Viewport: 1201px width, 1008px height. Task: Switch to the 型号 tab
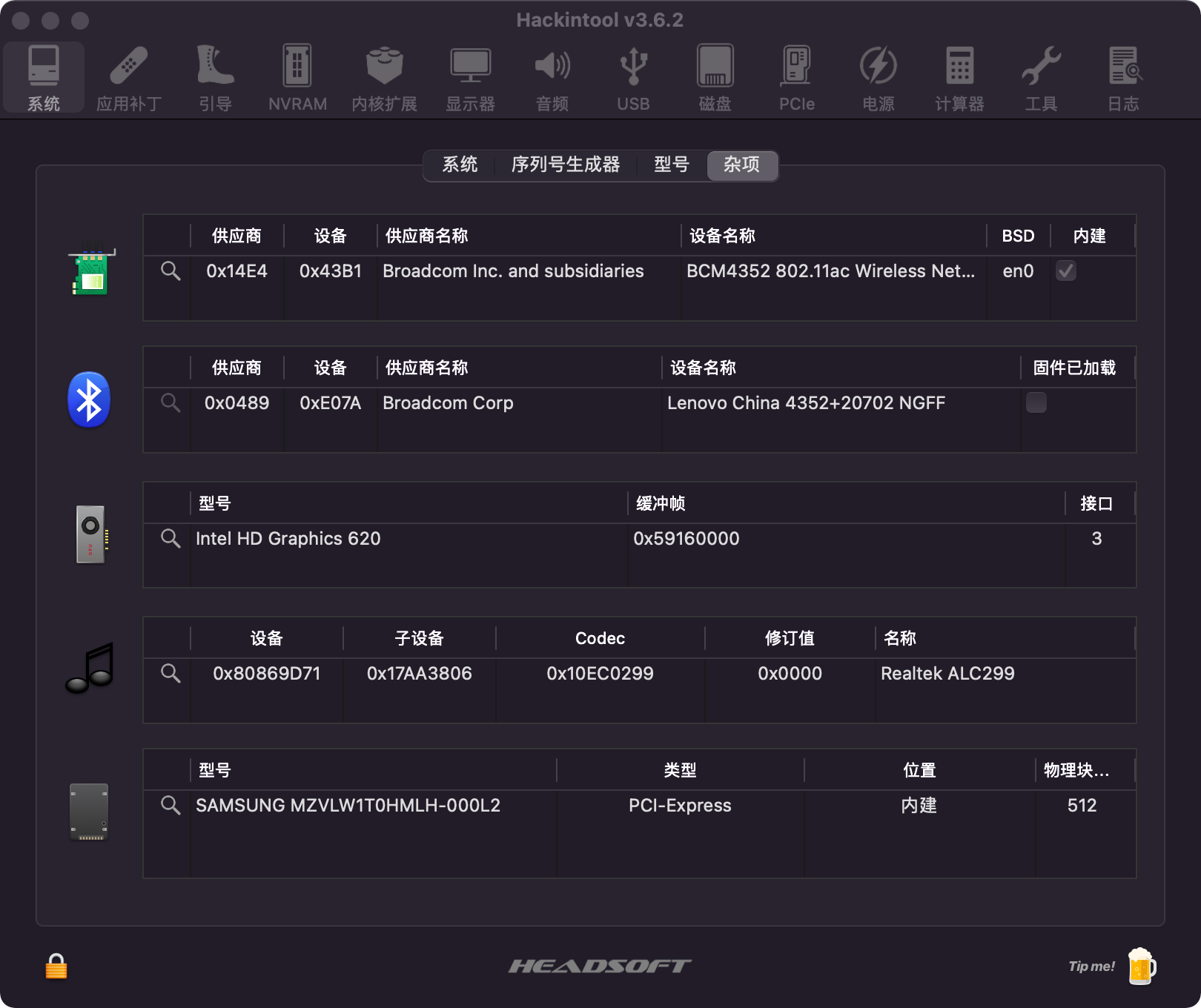(x=672, y=165)
